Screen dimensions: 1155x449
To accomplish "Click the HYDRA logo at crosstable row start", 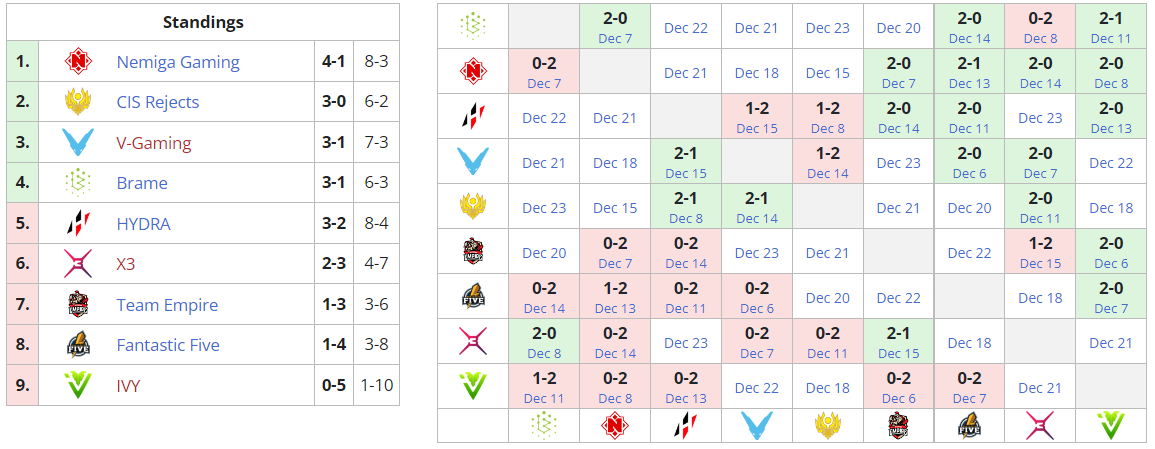I will point(472,116).
